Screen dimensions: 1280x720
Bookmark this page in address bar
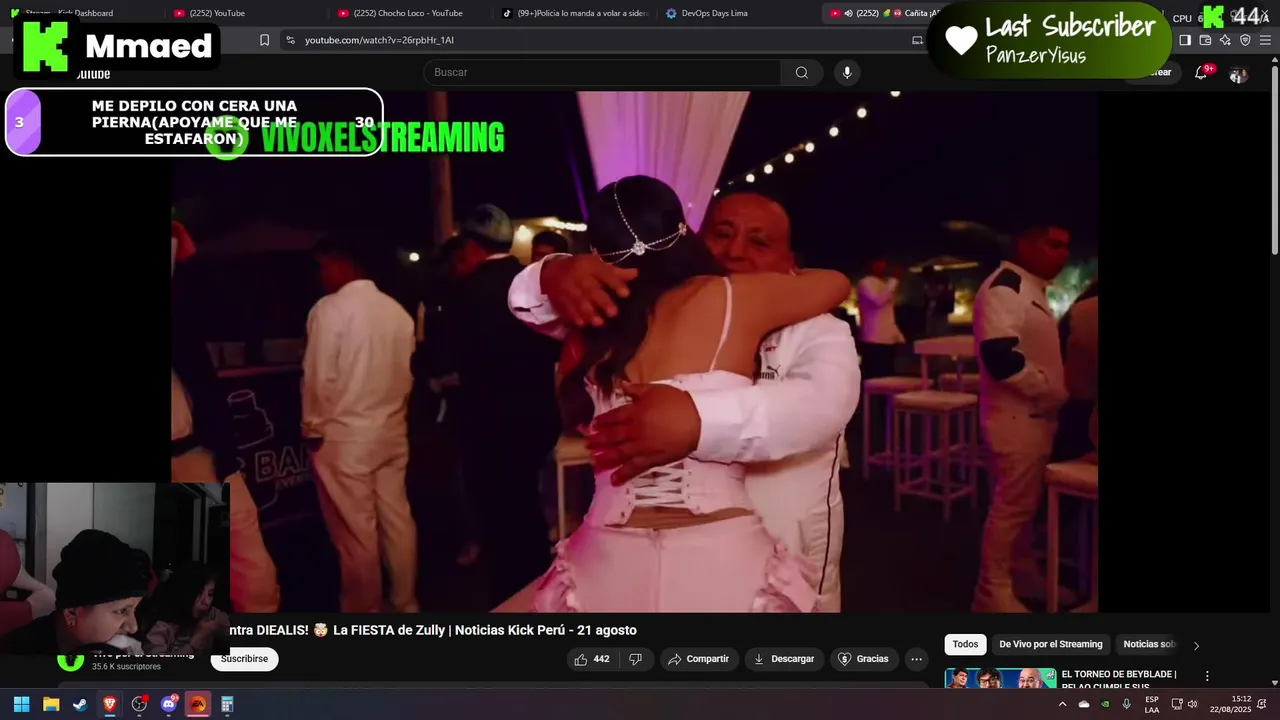tap(264, 40)
